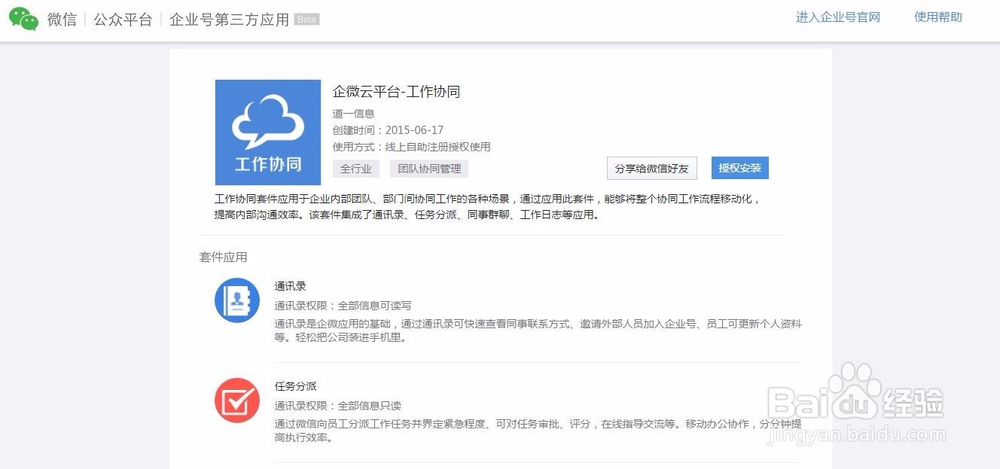The height and width of the screenshot is (469, 1000).
Task: Click the provider name 道一信息
Action: click(x=353, y=114)
